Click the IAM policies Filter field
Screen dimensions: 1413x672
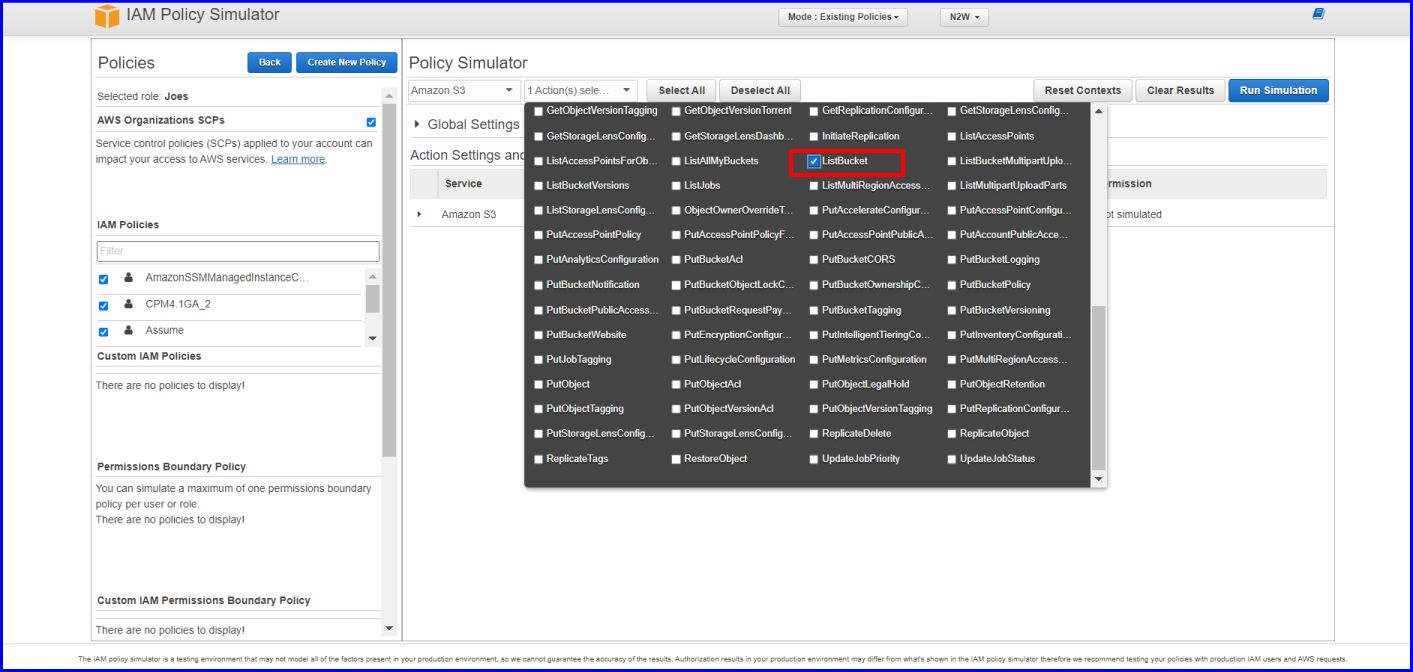(x=238, y=251)
